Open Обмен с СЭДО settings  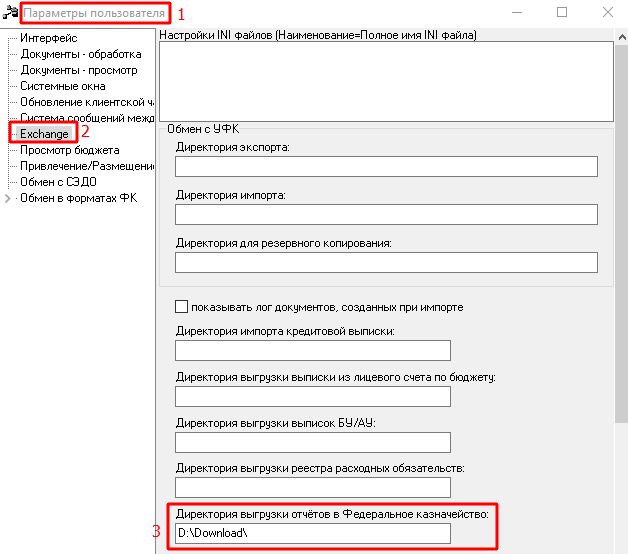pos(58,182)
